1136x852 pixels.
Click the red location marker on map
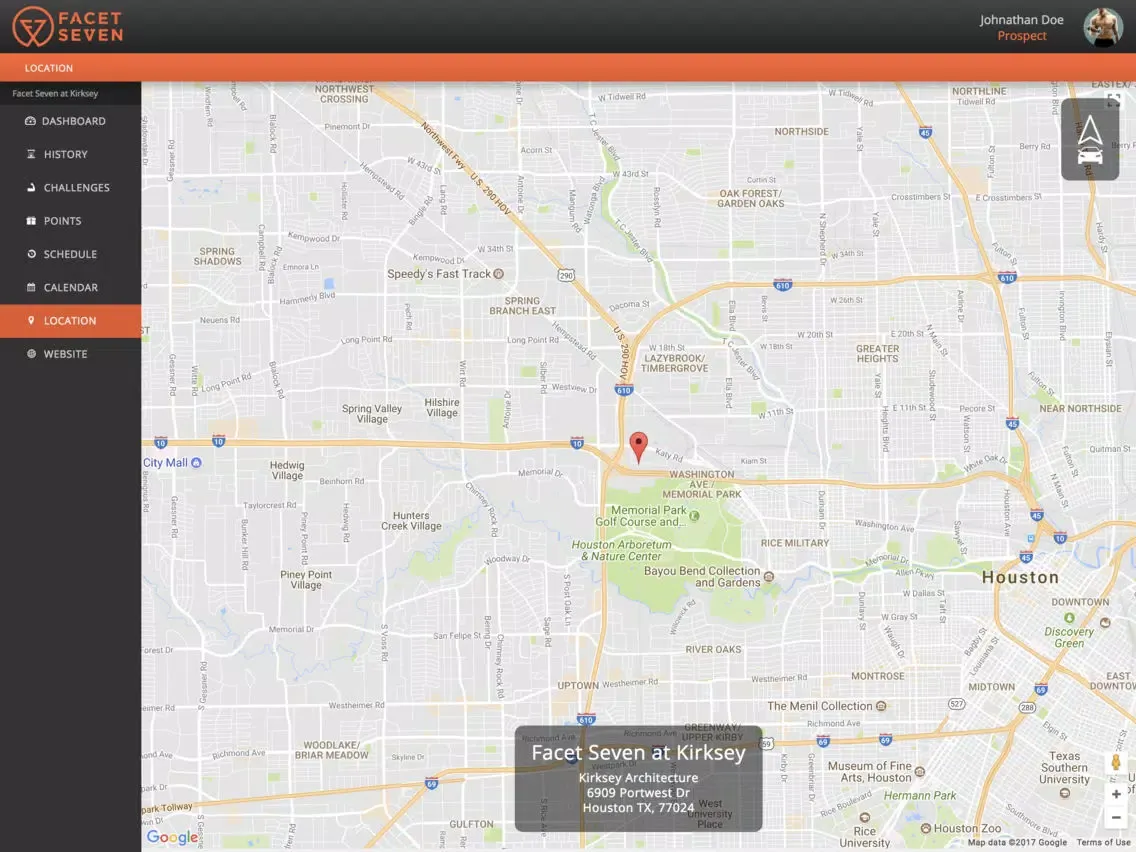pyautogui.click(x=638, y=447)
